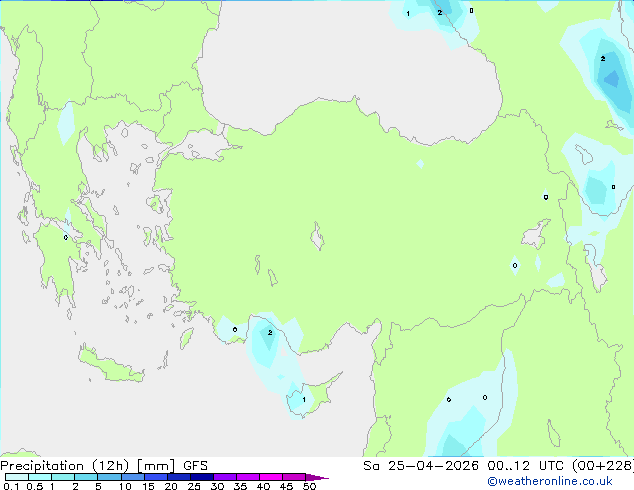Image resolution: width=634 pixels, height=490 pixels.
Task: Click the over-50 mm legend arrow tip
Action: tap(317, 477)
